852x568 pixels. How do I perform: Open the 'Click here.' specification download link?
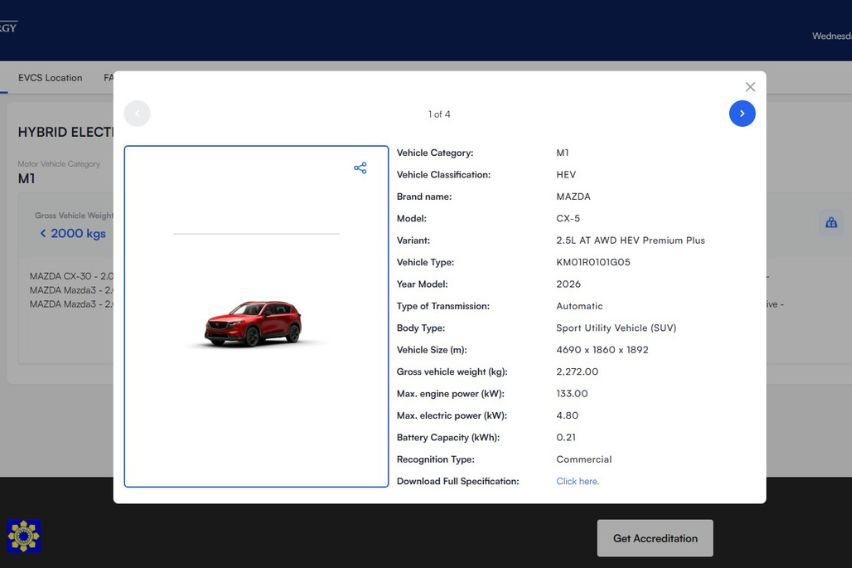click(577, 482)
